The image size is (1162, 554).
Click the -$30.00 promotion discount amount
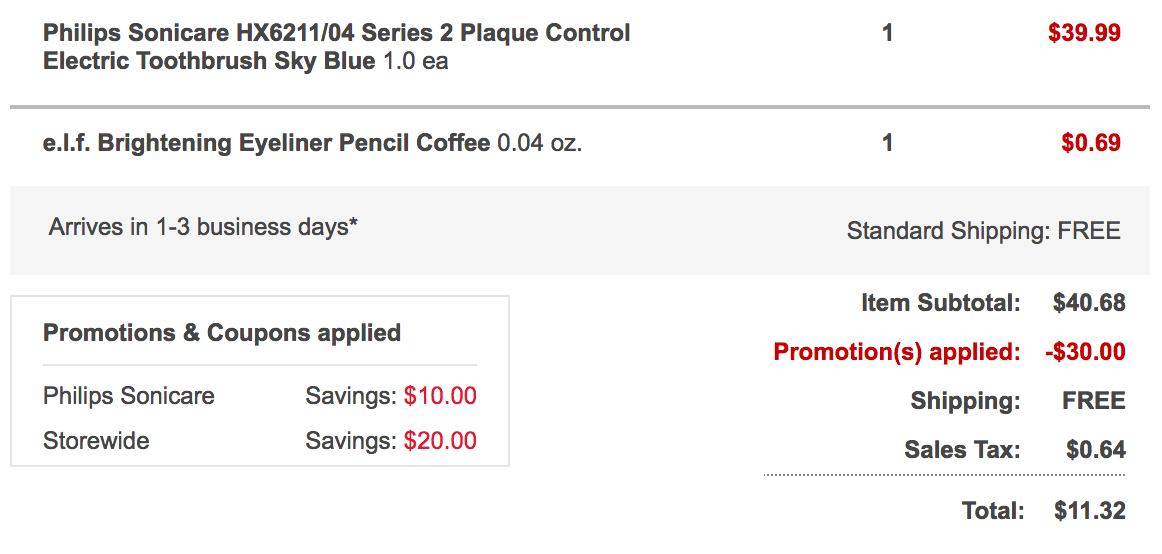coord(1084,352)
